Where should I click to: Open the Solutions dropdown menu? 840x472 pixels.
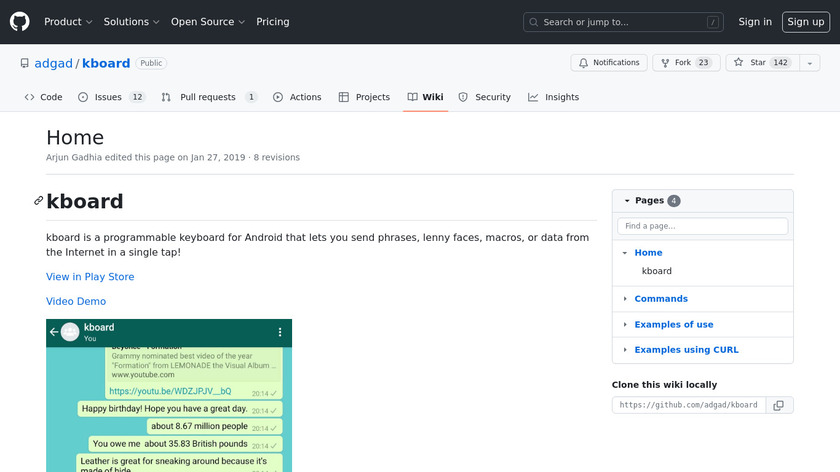coord(131,22)
